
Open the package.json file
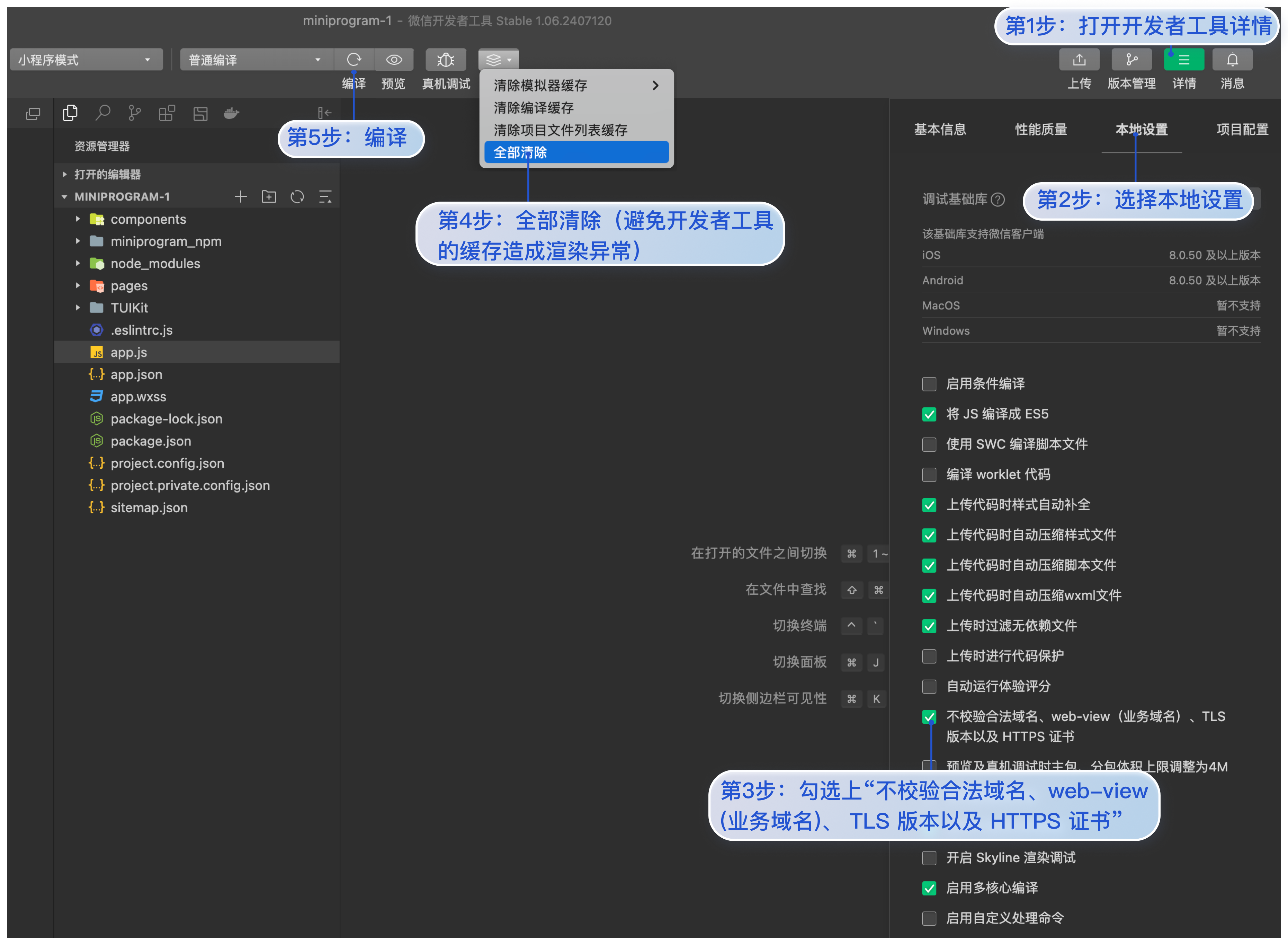[197, 441]
